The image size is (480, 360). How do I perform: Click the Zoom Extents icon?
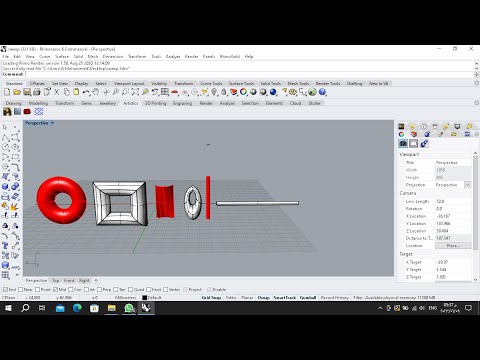pos(135,92)
